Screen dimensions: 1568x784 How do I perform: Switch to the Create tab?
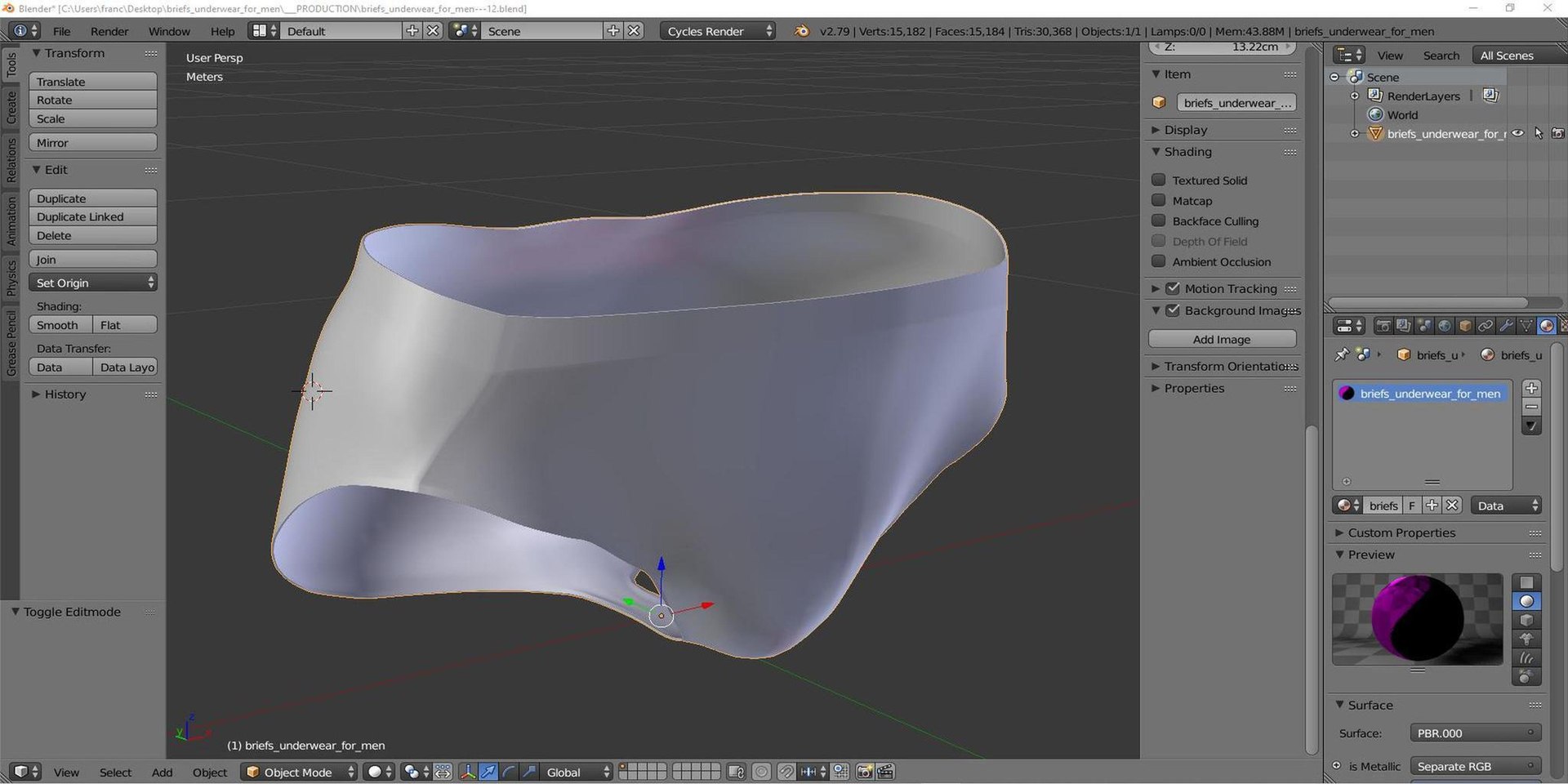[x=11, y=107]
